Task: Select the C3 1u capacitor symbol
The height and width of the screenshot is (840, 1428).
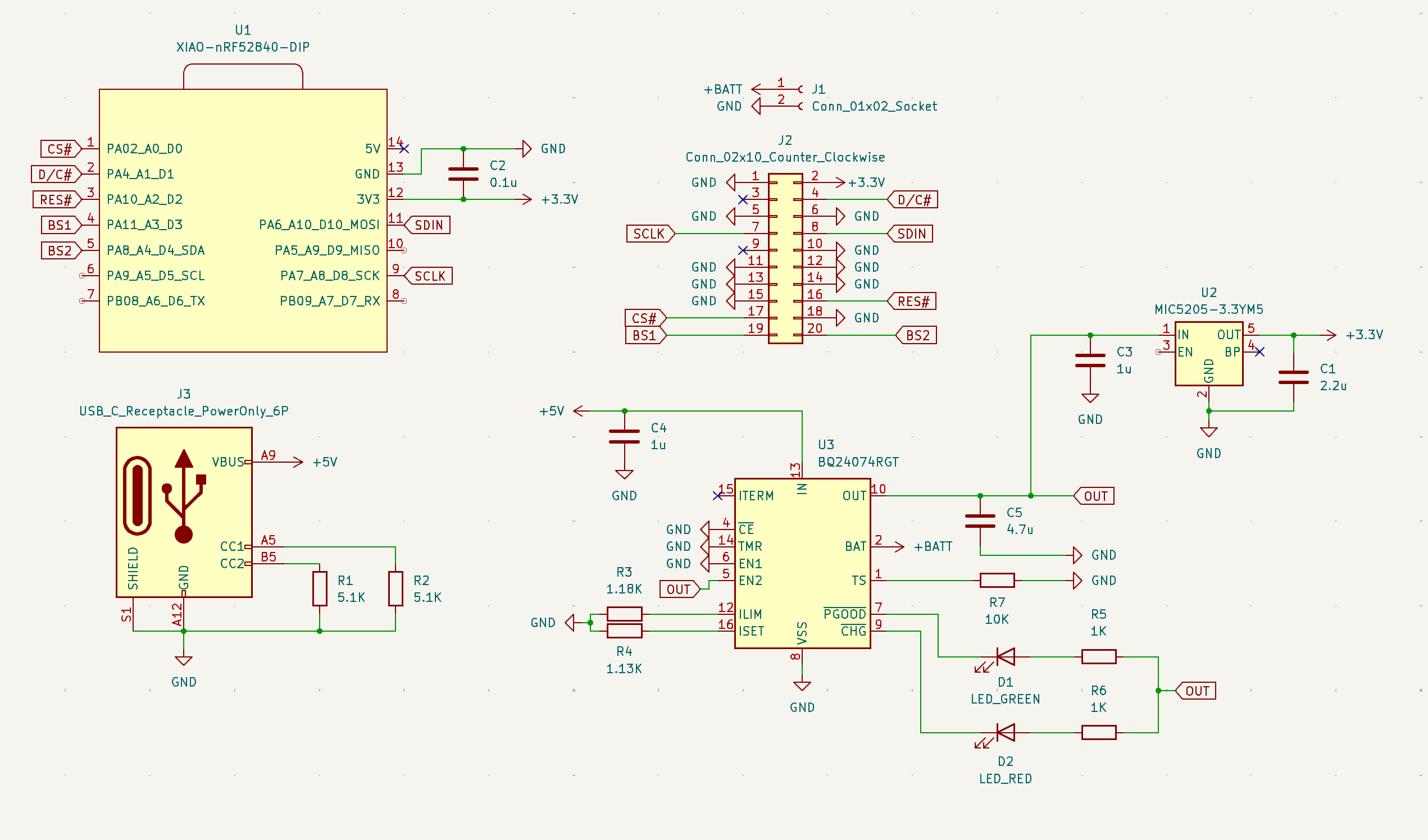Action: pyautogui.click(x=1090, y=361)
